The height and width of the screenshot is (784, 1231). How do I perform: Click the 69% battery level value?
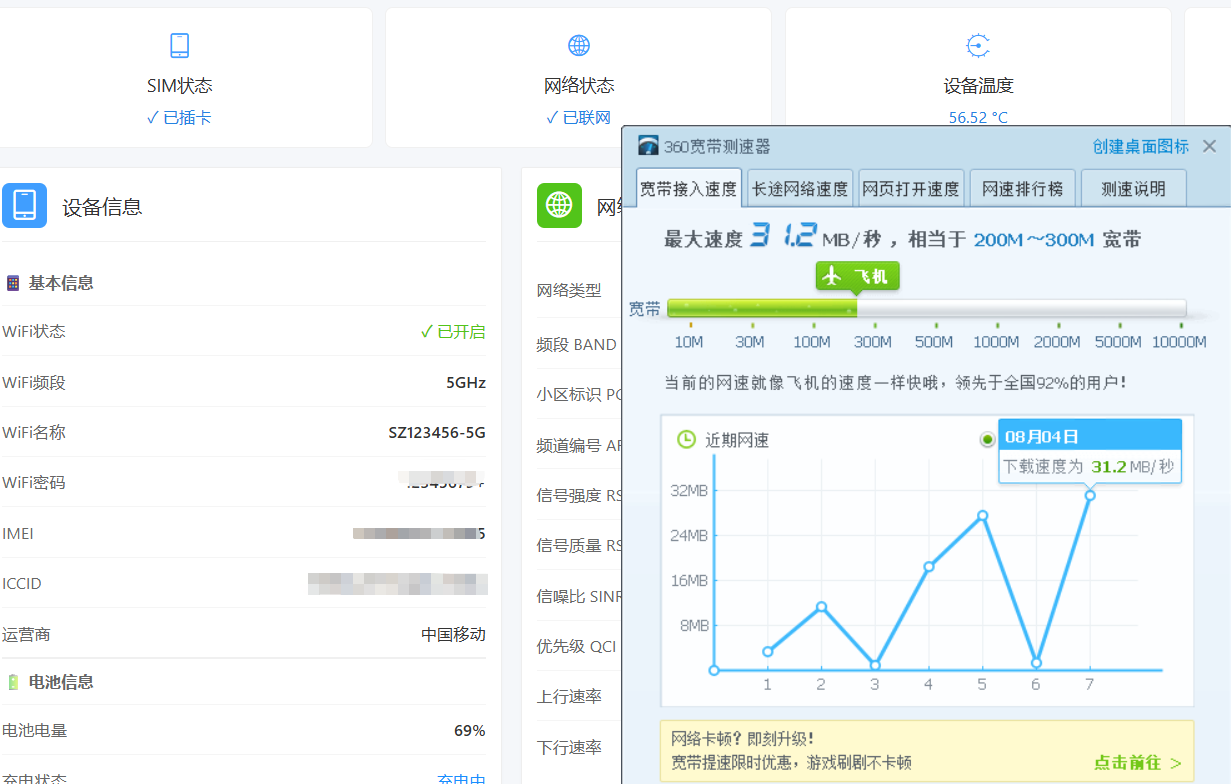[469, 731]
